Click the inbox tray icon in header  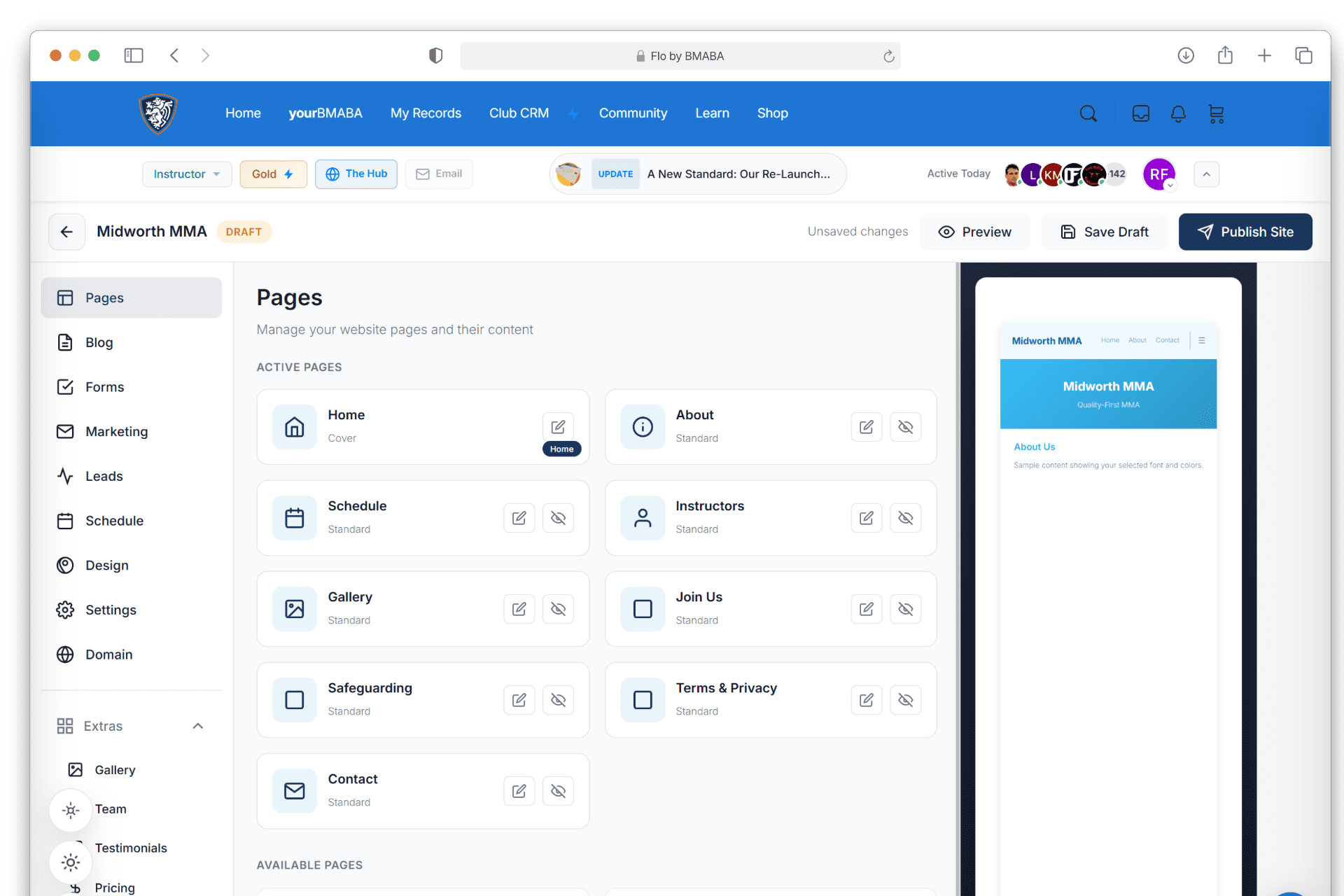pos(1140,114)
